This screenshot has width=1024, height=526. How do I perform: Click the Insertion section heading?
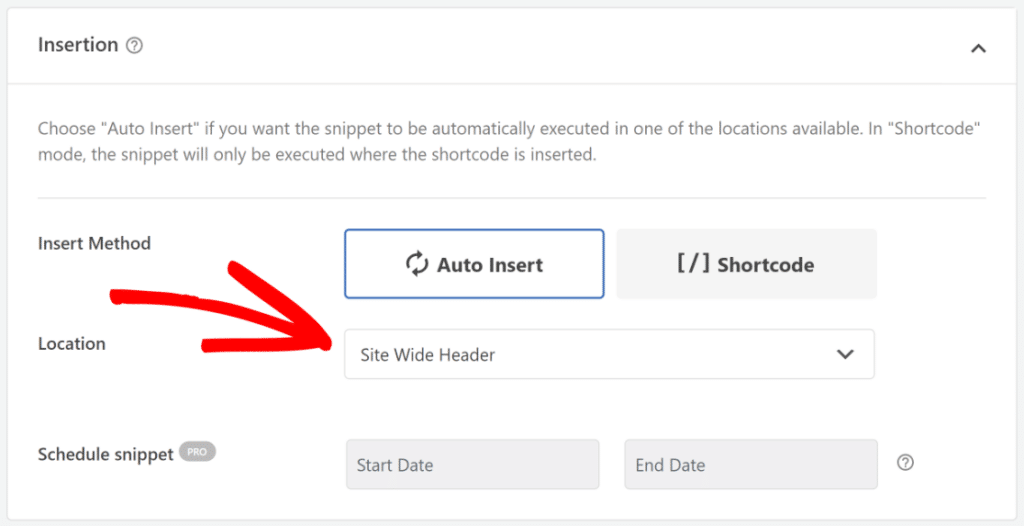[x=78, y=45]
